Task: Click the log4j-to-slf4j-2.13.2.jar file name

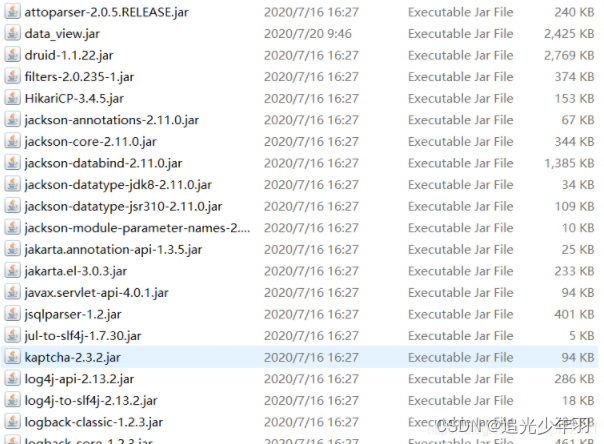Action: pos(91,400)
